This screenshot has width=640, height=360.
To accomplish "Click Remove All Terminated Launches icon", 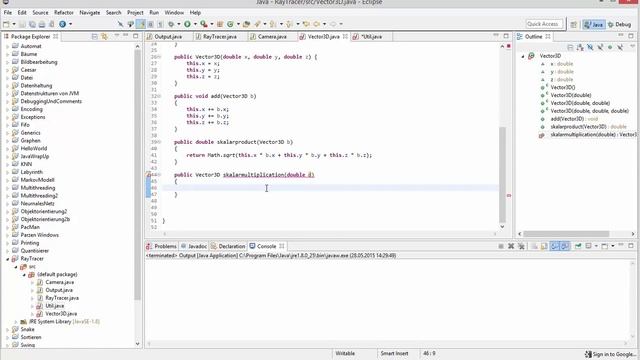I will click(x=521, y=246).
